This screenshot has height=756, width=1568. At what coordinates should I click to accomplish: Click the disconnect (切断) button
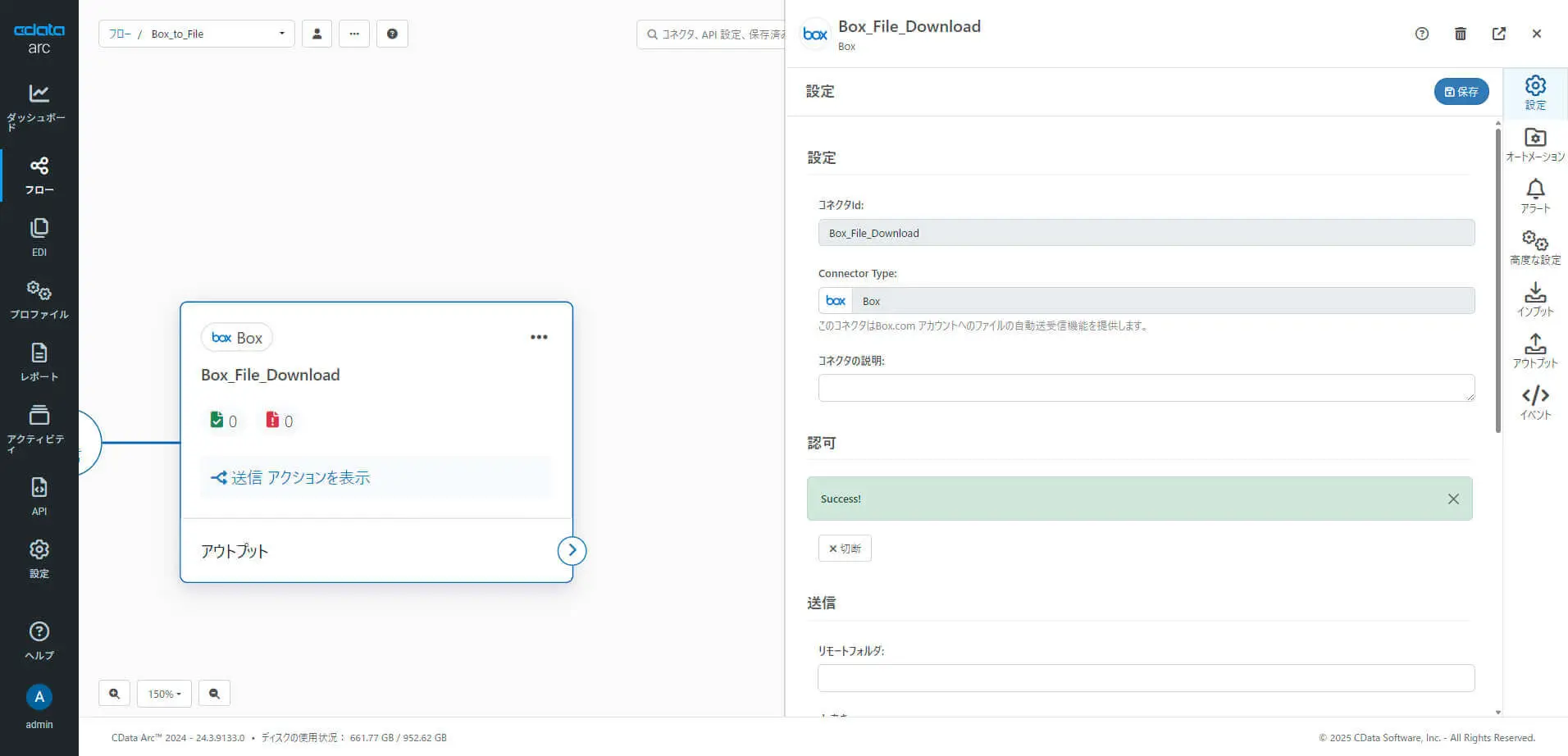tap(845, 549)
